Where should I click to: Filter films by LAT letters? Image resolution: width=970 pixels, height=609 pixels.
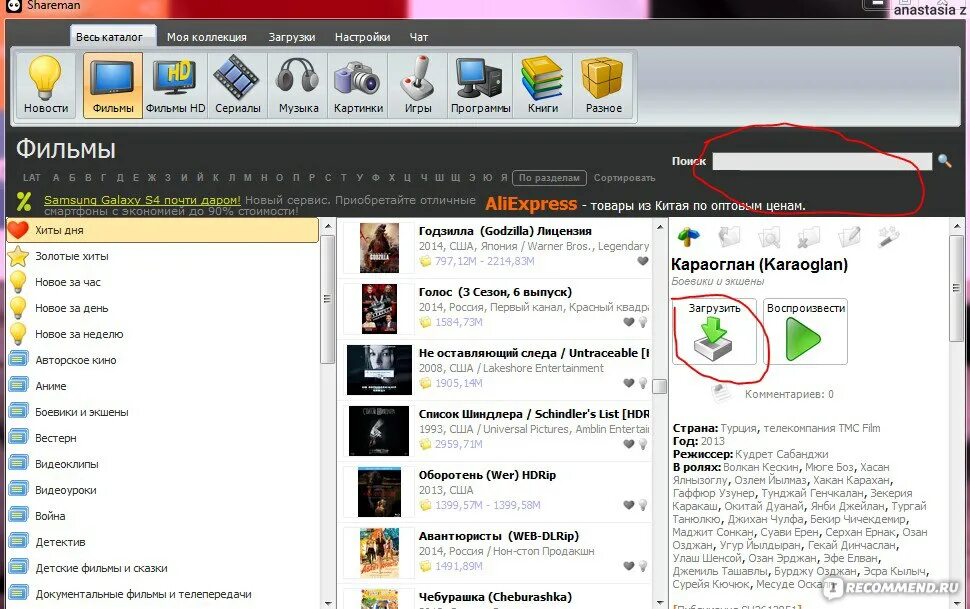pos(32,178)
